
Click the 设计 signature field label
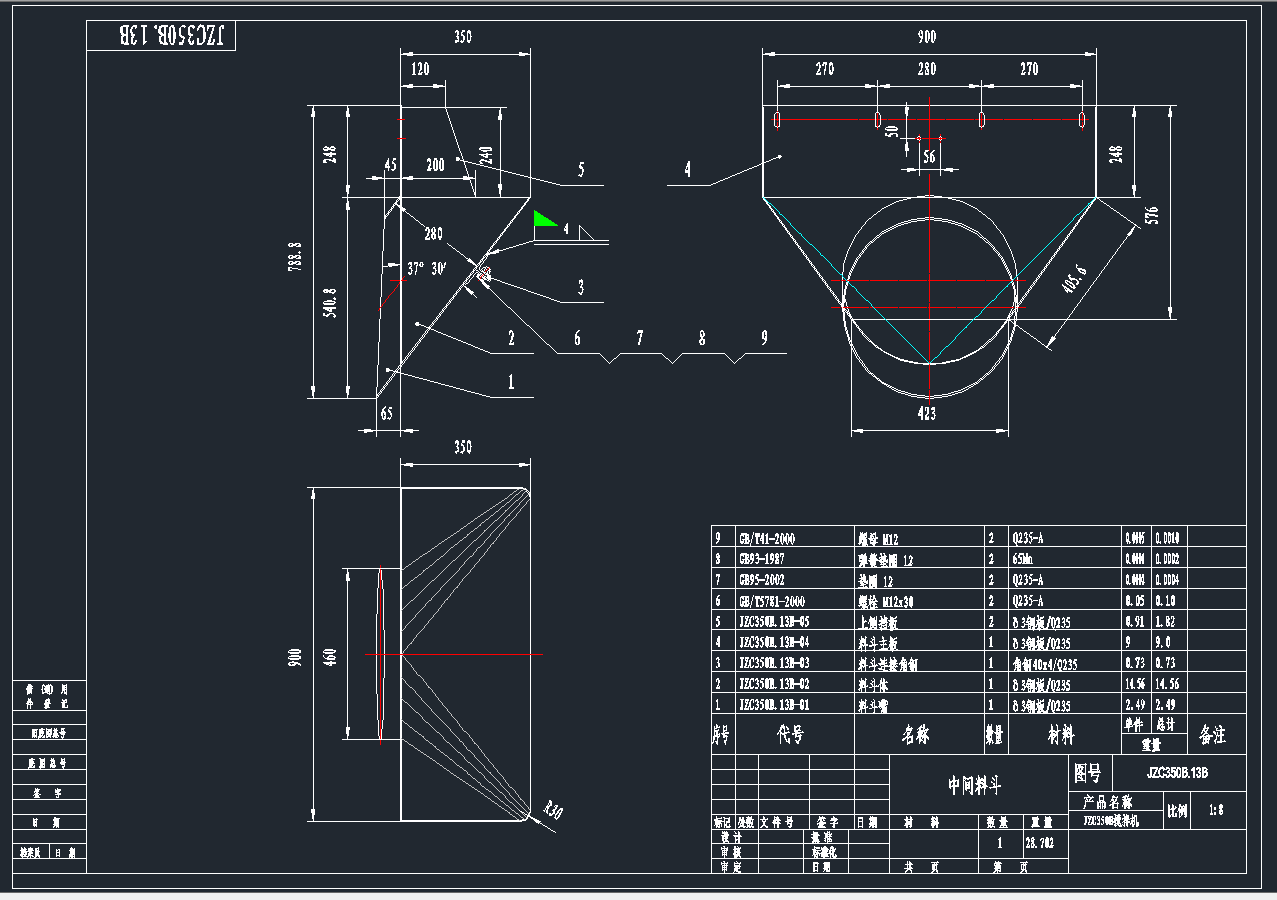pos(731,837)
